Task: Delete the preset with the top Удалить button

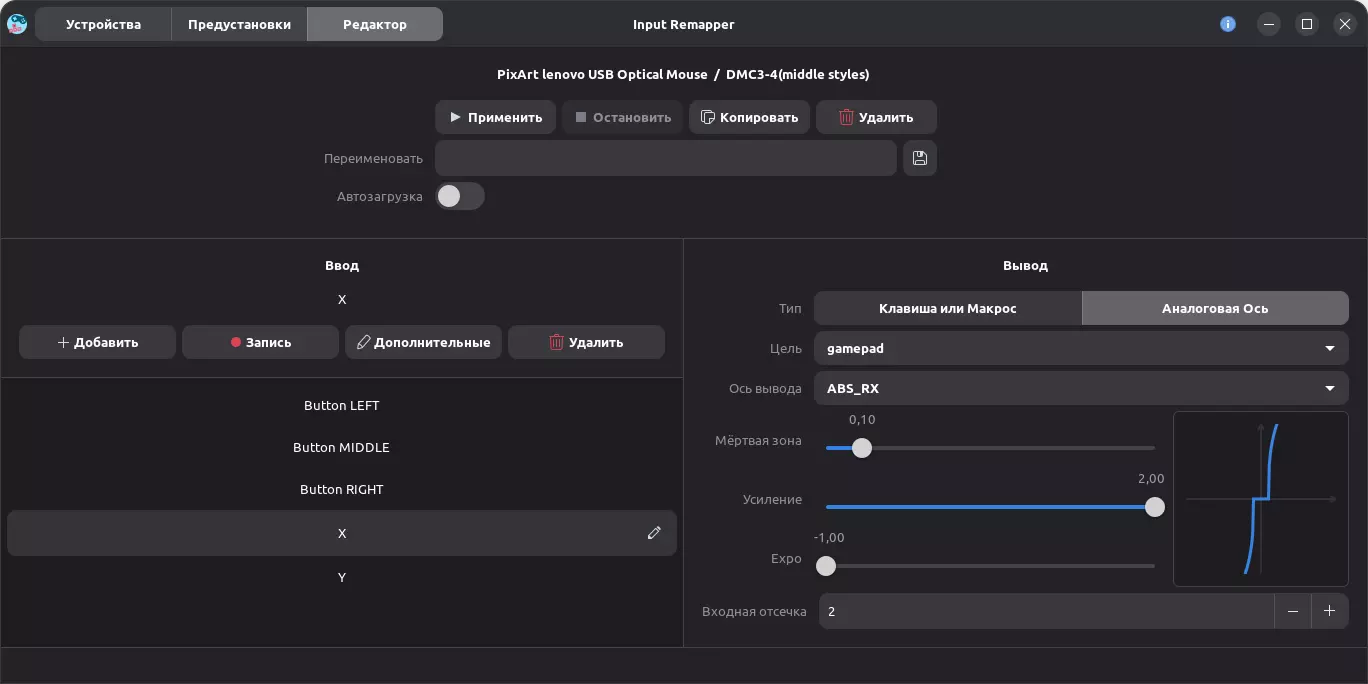Action: (x=876, y=117)
